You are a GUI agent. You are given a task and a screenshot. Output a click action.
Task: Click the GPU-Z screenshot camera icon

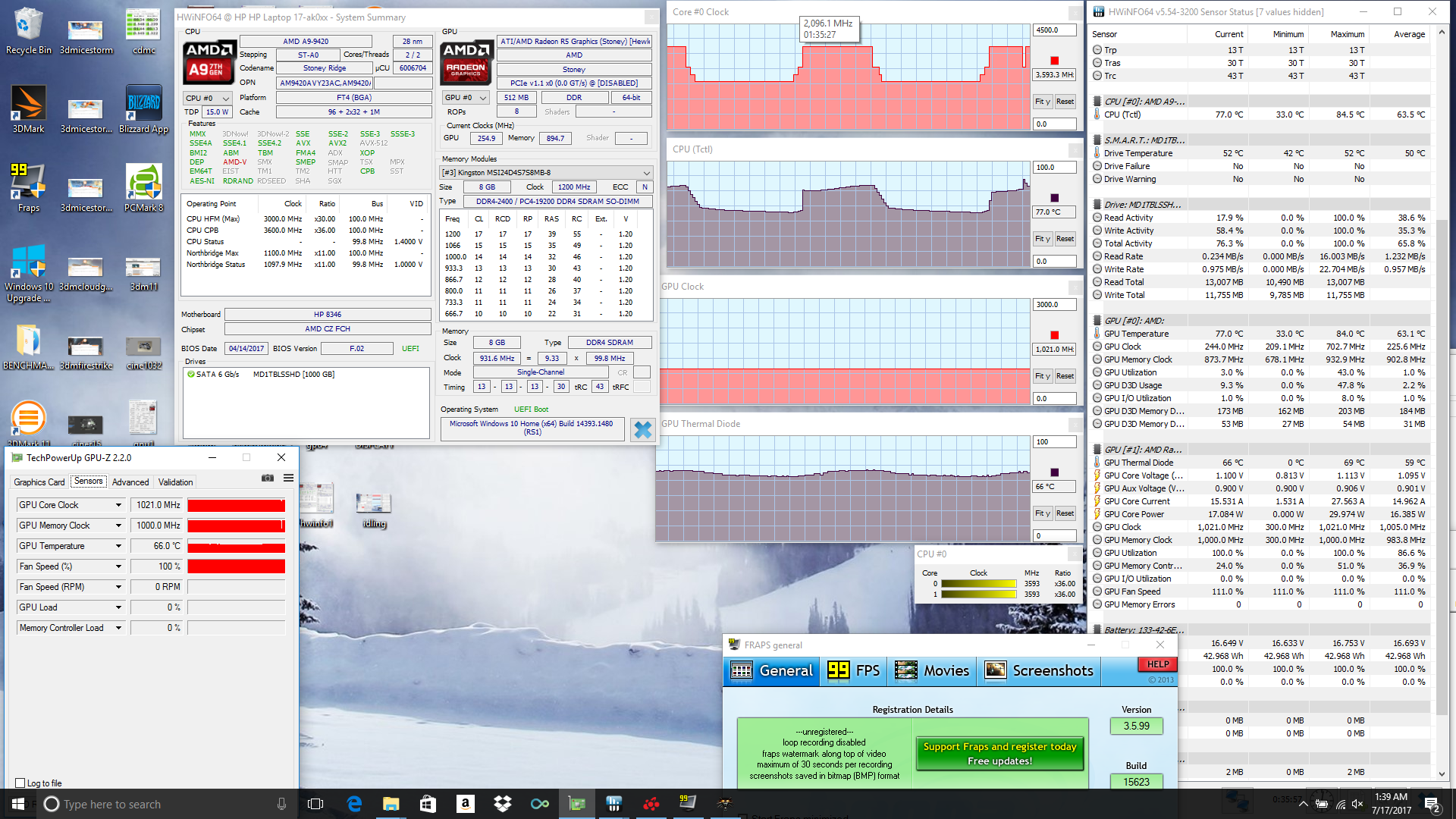point(268,479)
